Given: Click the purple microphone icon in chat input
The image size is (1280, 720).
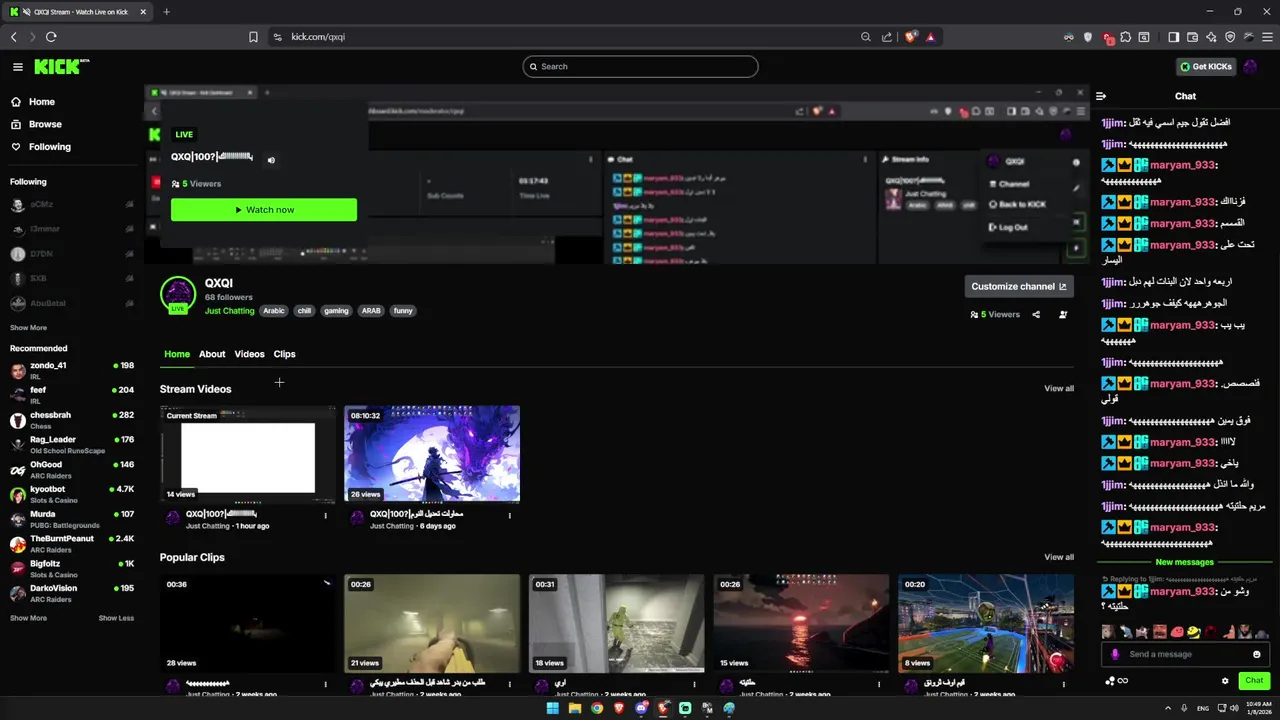Looking at the screenshot, I should click(x=1116, y=654).
